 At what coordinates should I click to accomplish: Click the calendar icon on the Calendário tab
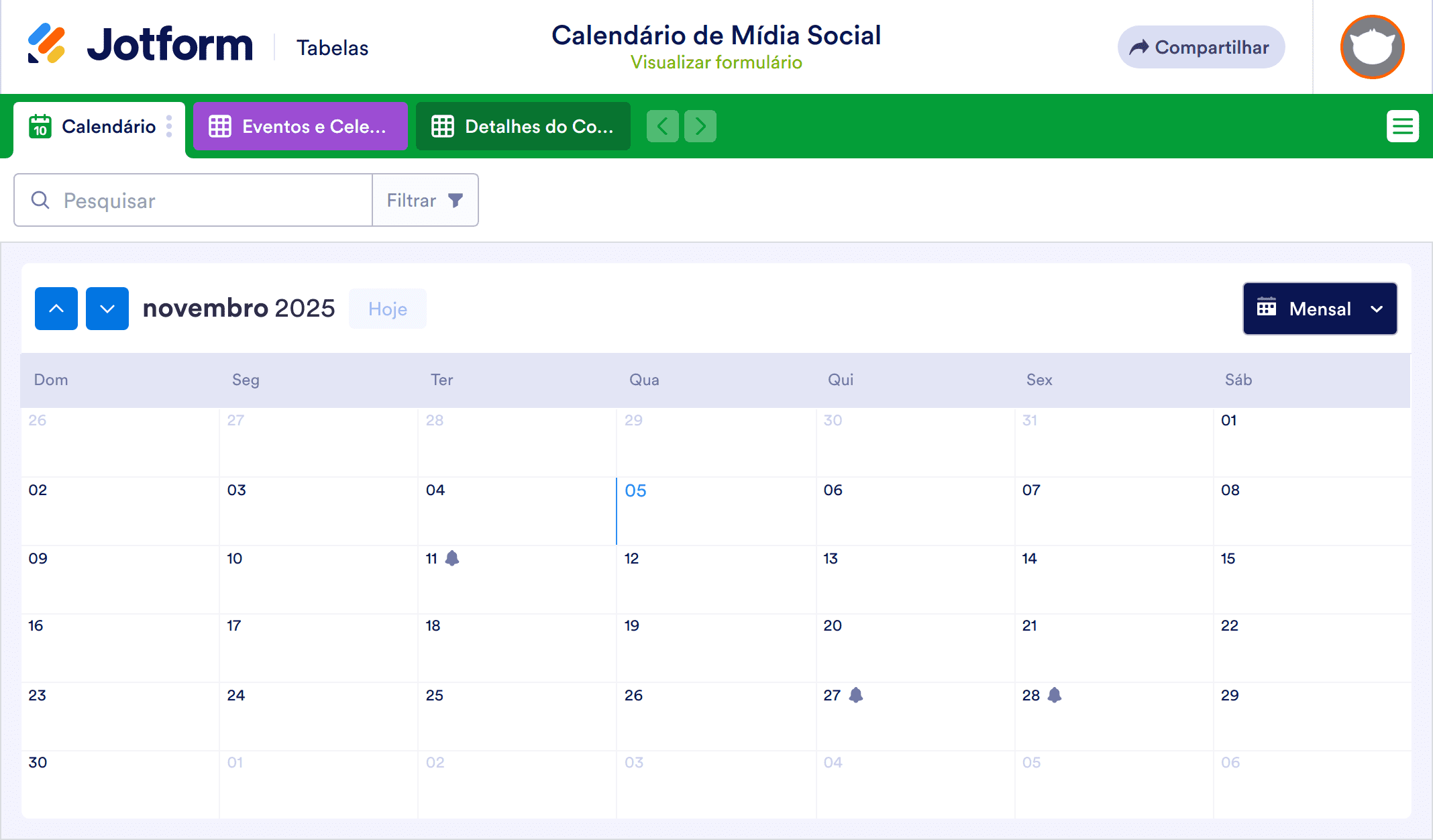40,126
